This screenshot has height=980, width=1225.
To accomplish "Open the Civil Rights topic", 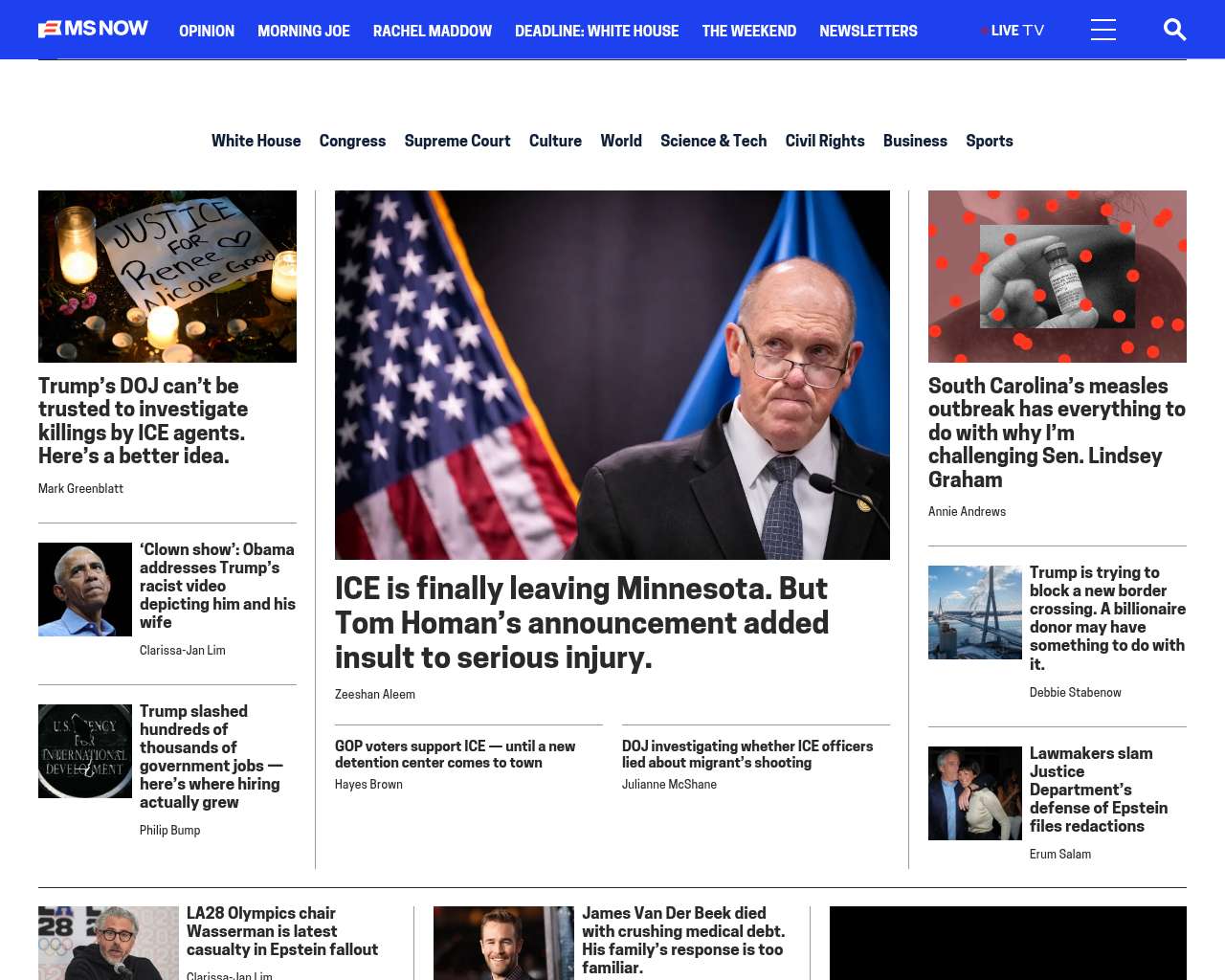I will (825, 141).
